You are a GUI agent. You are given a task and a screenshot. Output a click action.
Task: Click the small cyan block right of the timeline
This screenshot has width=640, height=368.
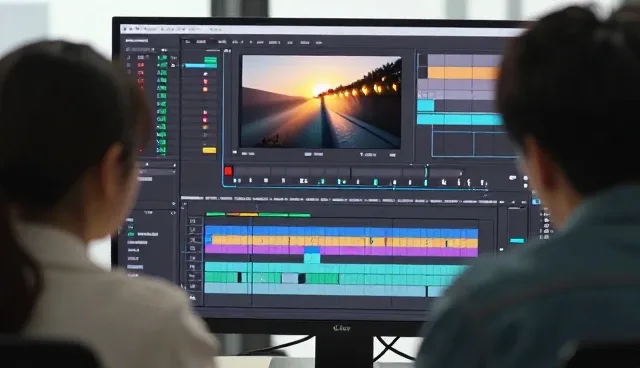pos(517,241)
